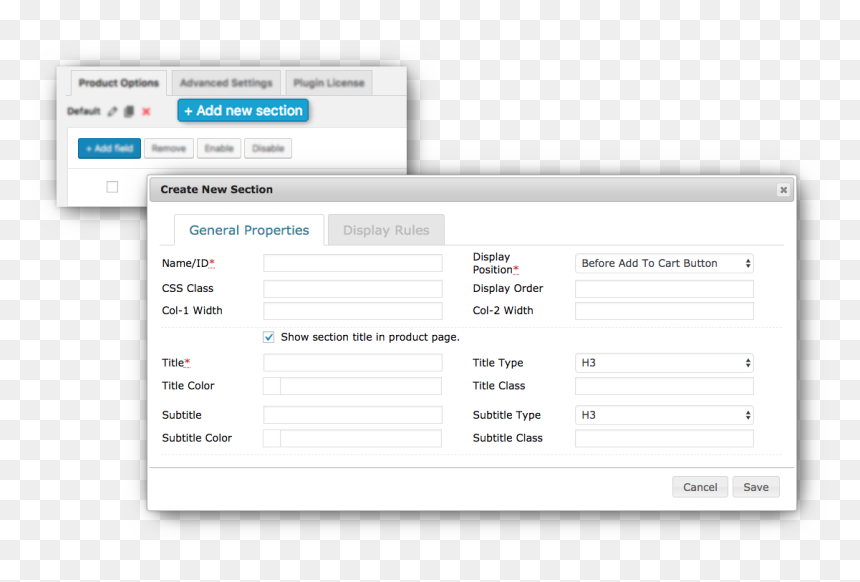The image size is (860, 582).
Task: Focus the Col-1 Width input field
Action: coord(353,311)
